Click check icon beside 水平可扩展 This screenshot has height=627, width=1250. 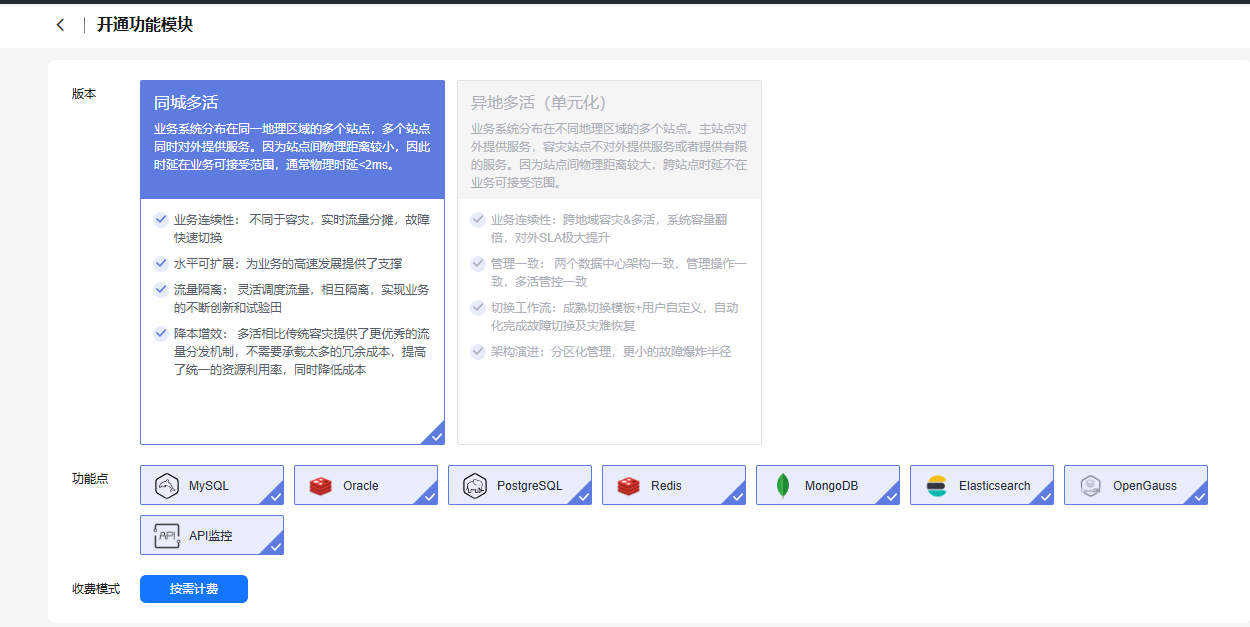click(x=161, y=263)
